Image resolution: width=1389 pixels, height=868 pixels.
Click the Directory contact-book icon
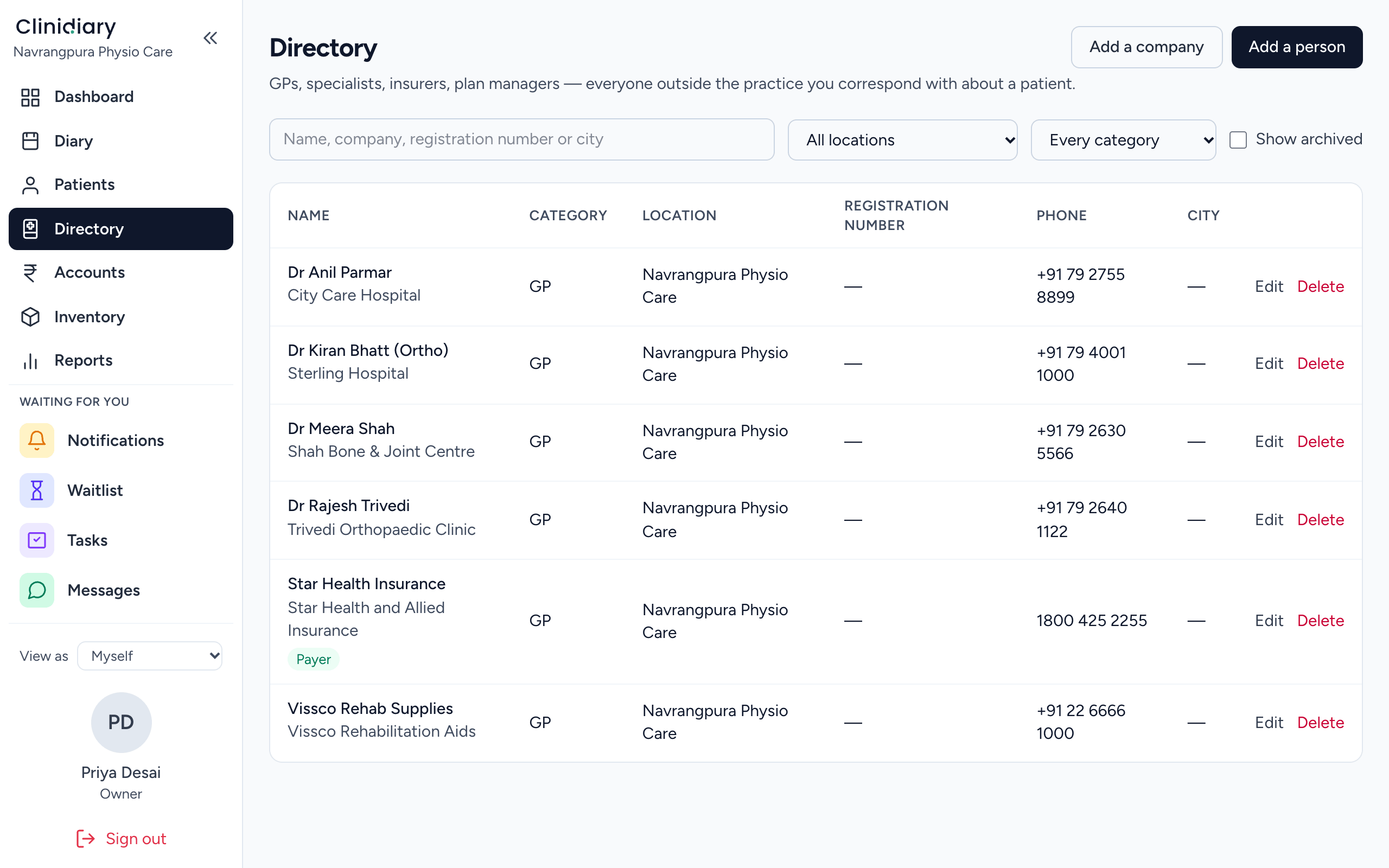[x=30, y=229]
